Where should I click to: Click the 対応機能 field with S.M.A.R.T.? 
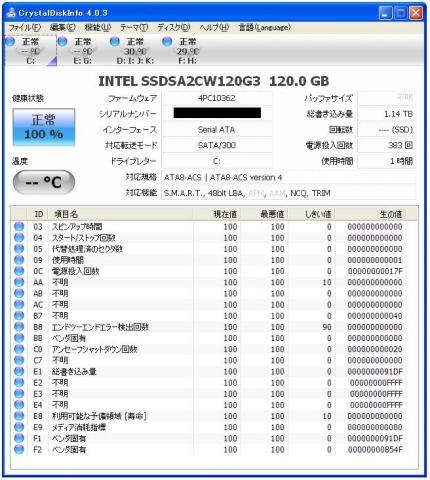tap(289, 193)
